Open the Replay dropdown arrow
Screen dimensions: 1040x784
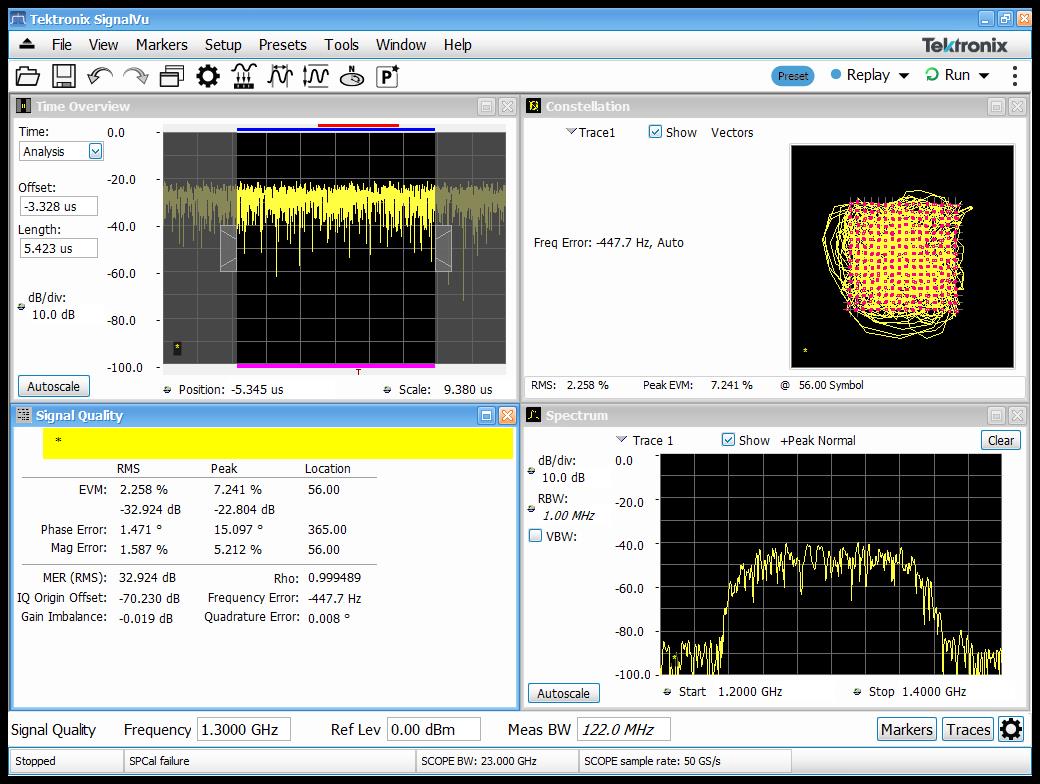[x=903, y=76]
